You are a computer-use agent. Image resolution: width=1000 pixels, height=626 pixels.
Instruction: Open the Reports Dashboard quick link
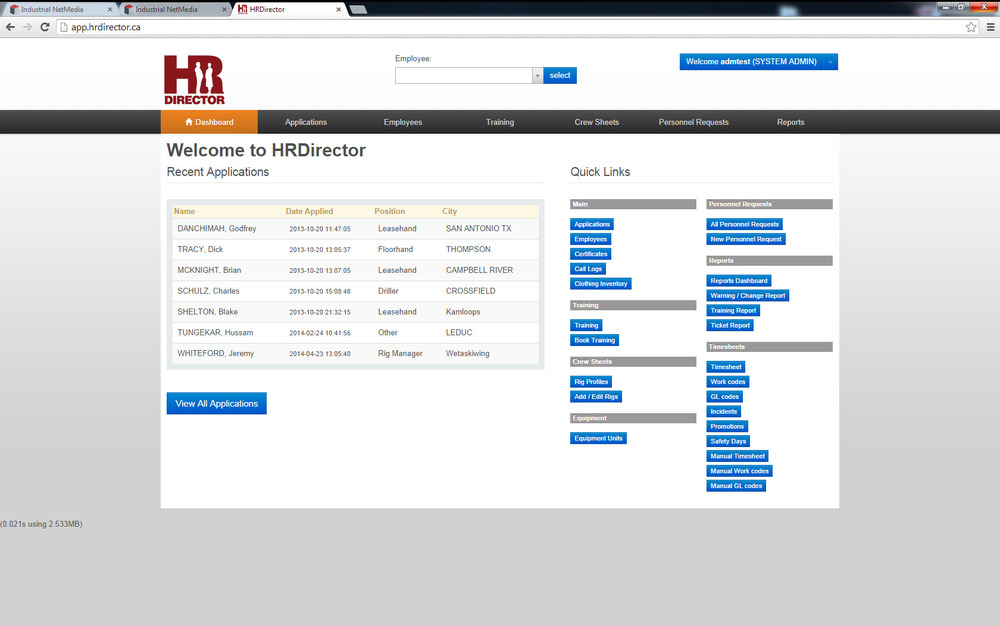pos(739,280)
